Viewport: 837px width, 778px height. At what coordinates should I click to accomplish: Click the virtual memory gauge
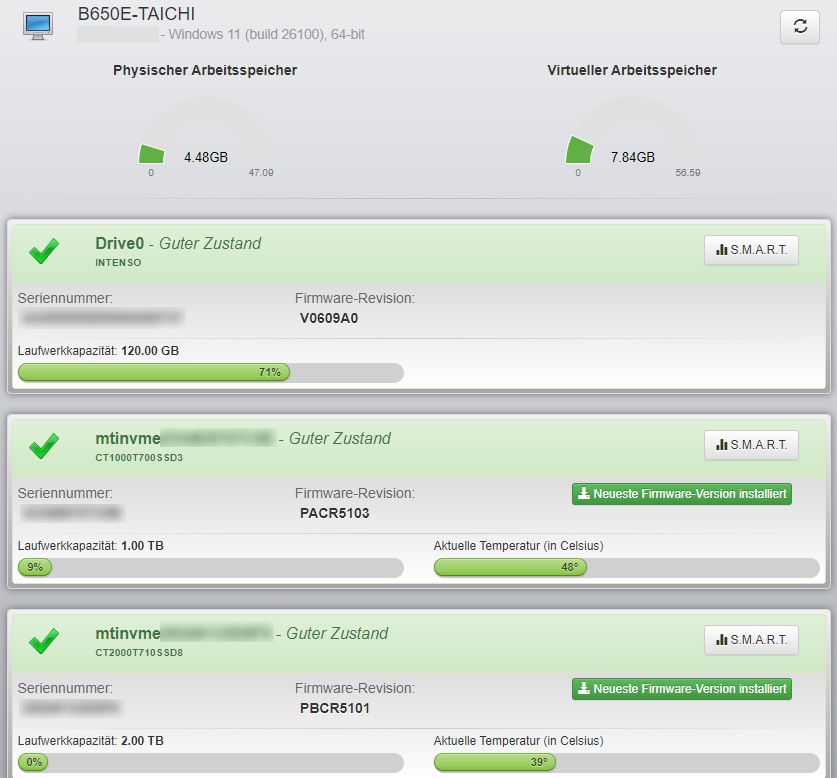[x=631, y=140]
